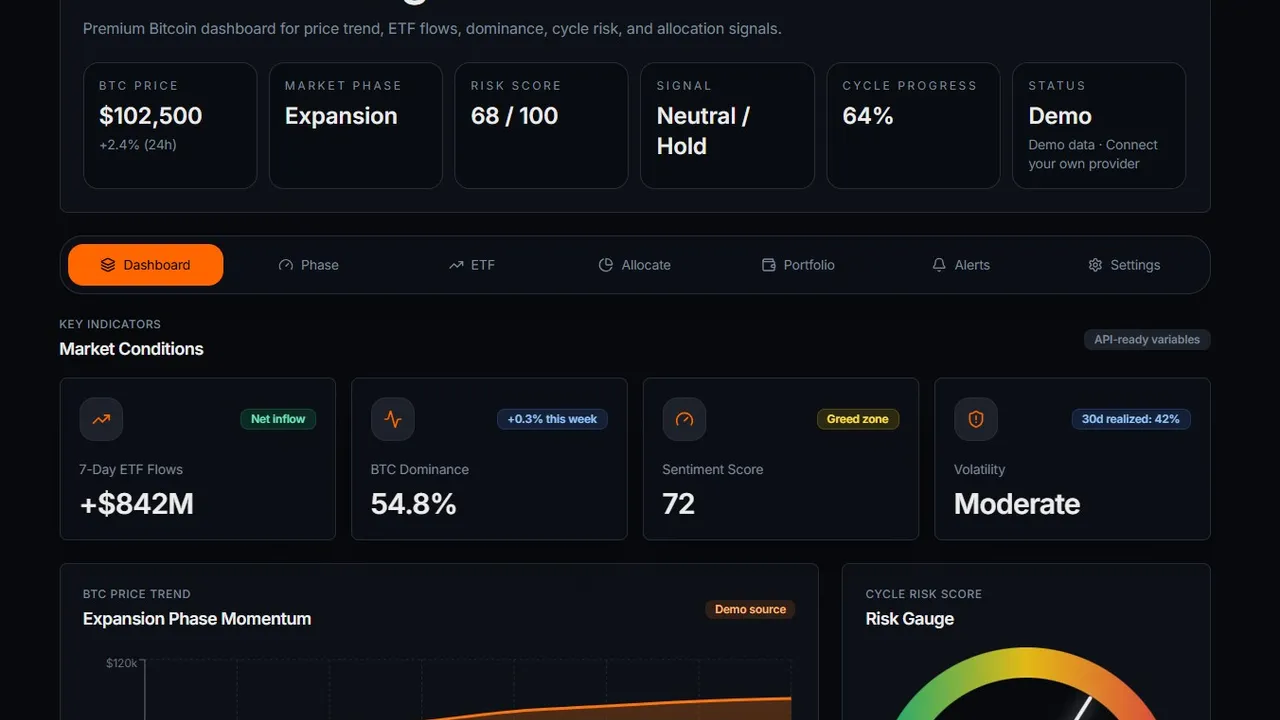Click the Demo source badge
This screenshot has width=1280, height=720.
point(750,609)
